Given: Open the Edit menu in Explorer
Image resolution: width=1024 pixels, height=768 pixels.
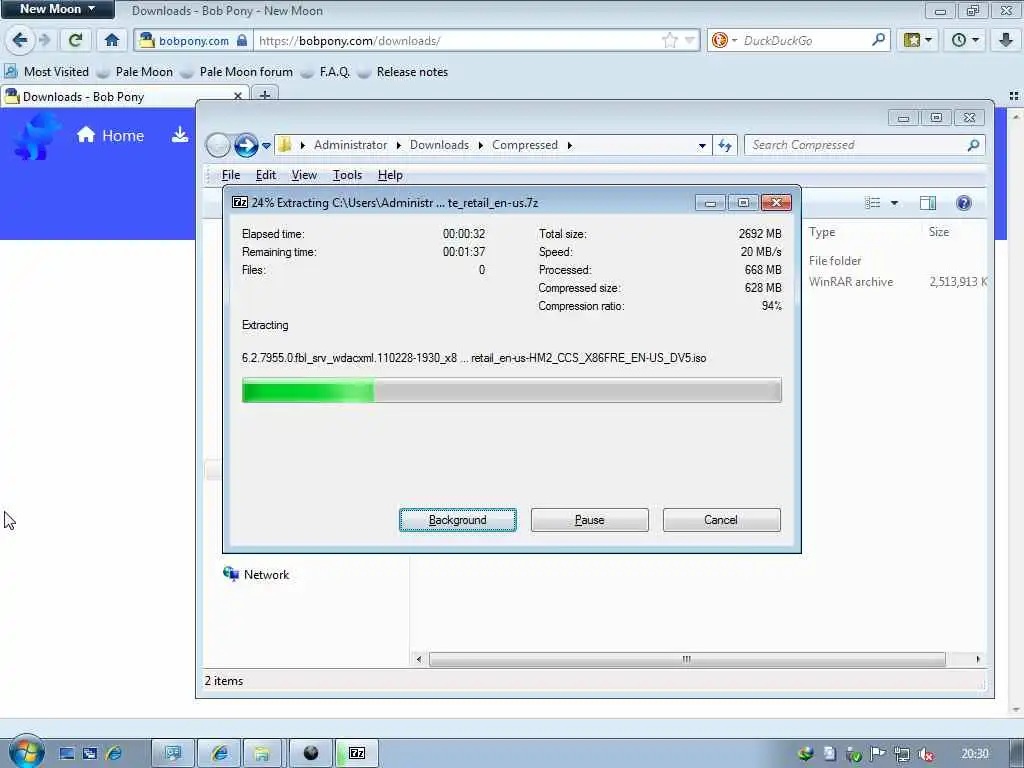Looking at the screenshot, I should (x=266, y=175).
